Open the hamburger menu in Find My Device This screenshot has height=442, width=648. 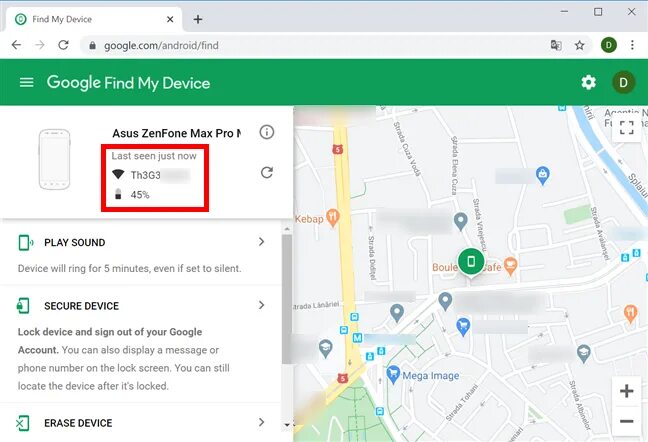26,83
